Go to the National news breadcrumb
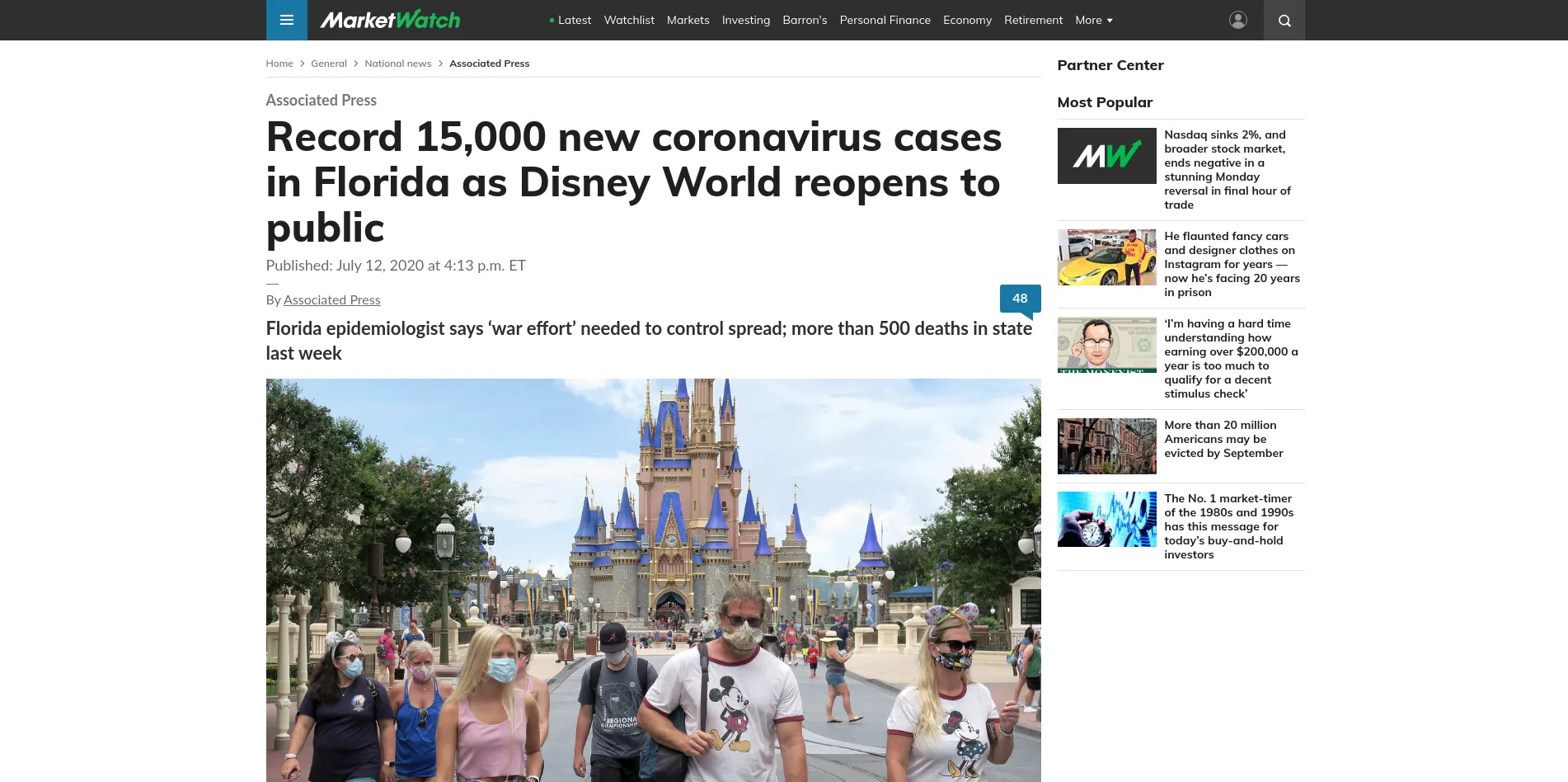This screenshot has height=782, width=1568. 398,64
